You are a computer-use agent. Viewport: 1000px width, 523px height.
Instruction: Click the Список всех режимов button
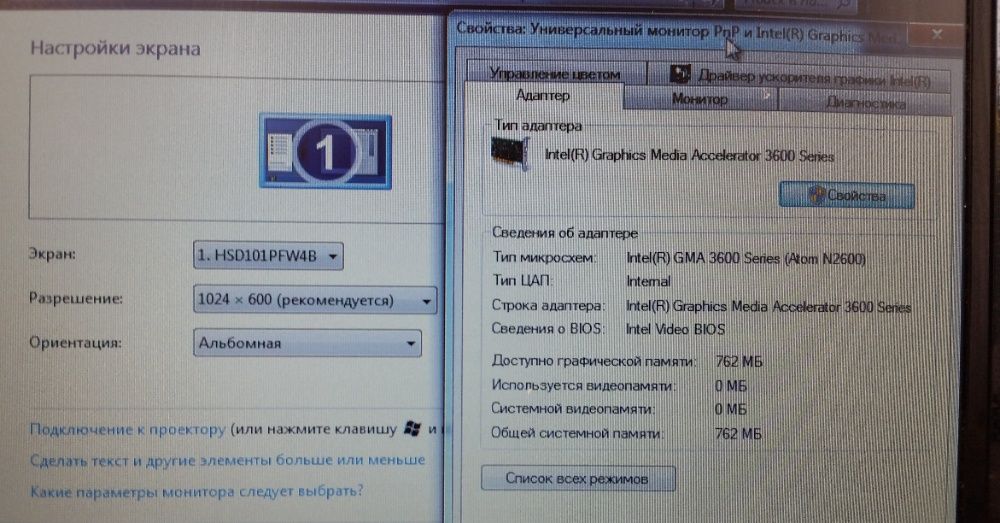tap(578, 478)
